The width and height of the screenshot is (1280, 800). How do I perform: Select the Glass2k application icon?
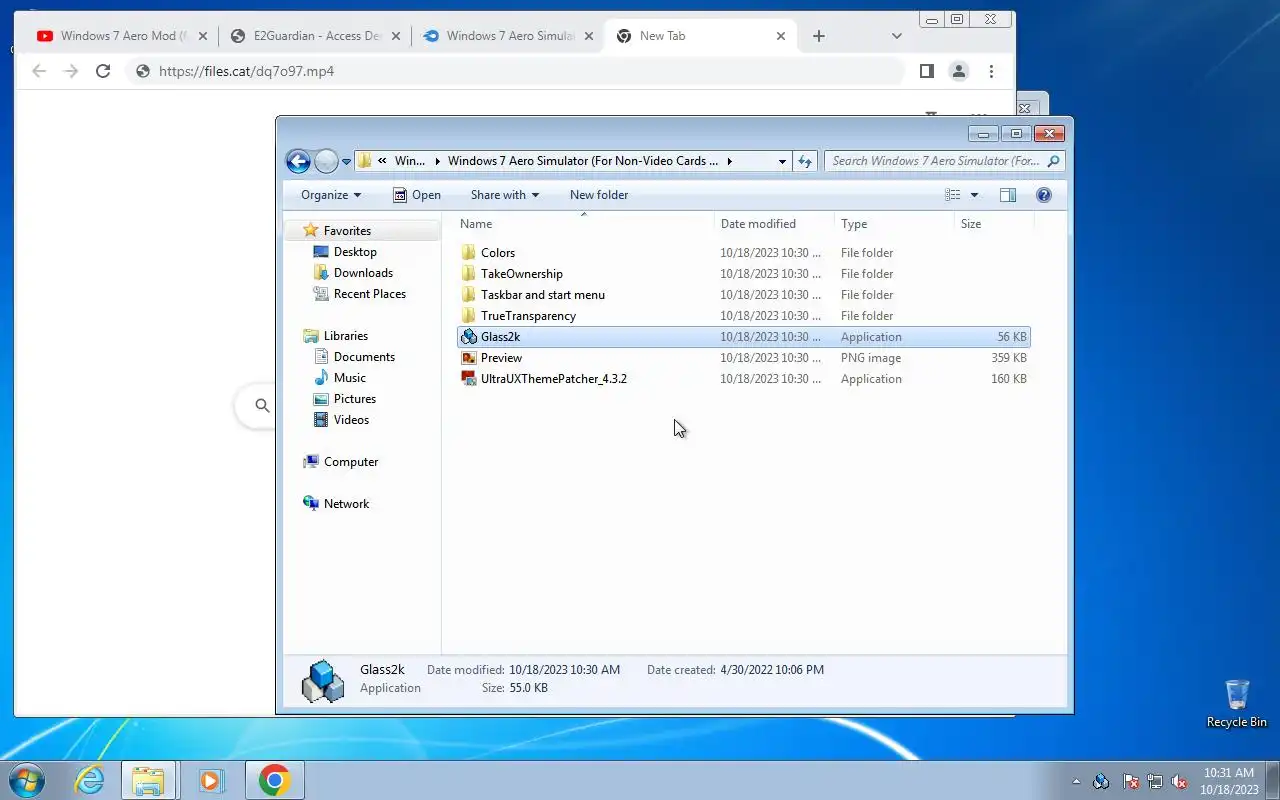pos(469,337)
